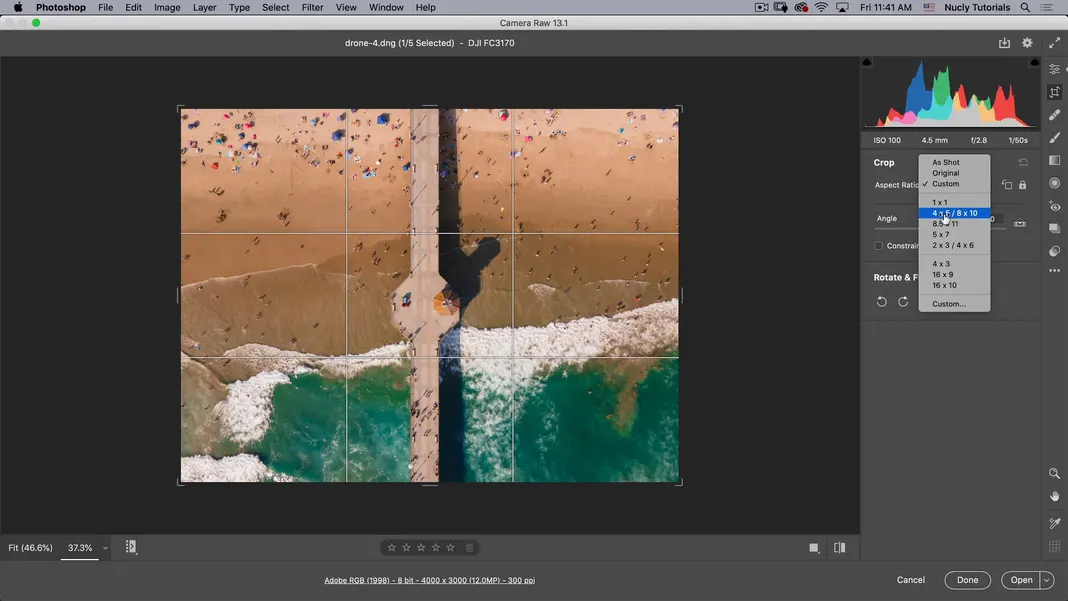Click the Wi-Fi status icon
The width and height of the screenshot is (1068, 601).
point(821,7)
